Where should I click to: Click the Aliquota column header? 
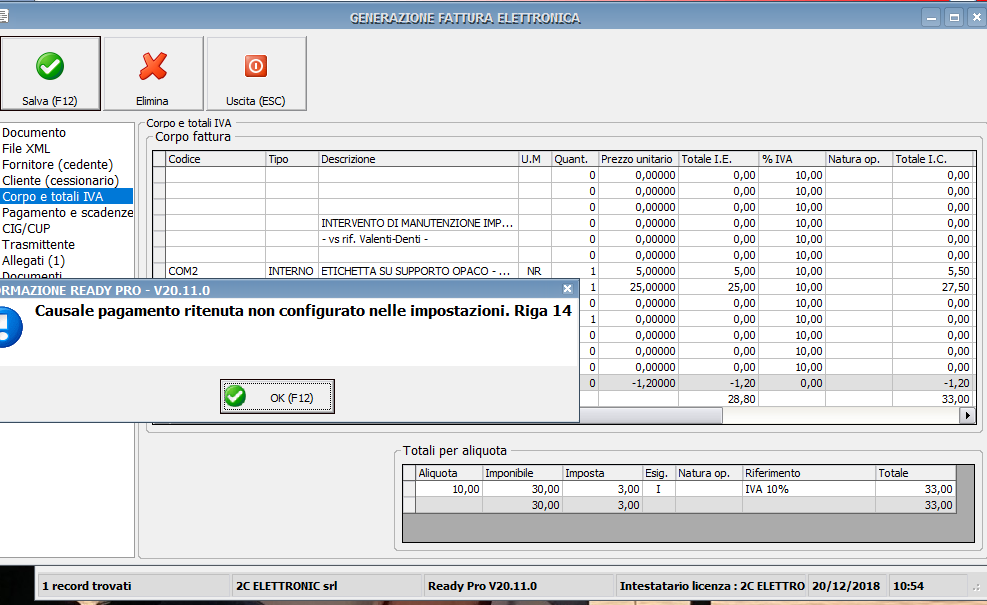(x=449, y=473)
